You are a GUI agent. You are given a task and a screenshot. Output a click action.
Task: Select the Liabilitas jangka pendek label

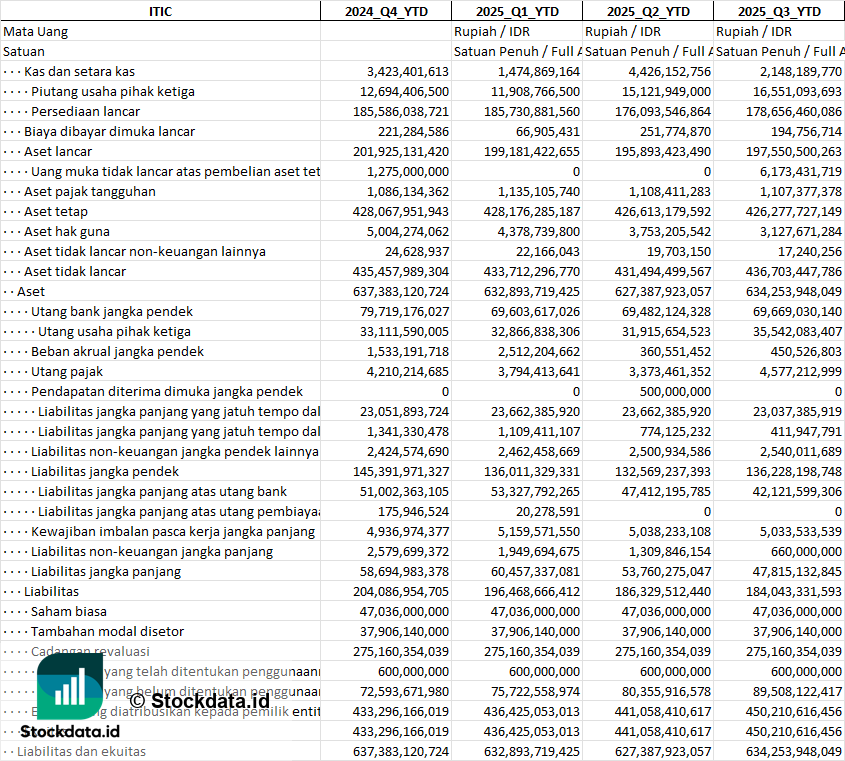pos(105,470)
